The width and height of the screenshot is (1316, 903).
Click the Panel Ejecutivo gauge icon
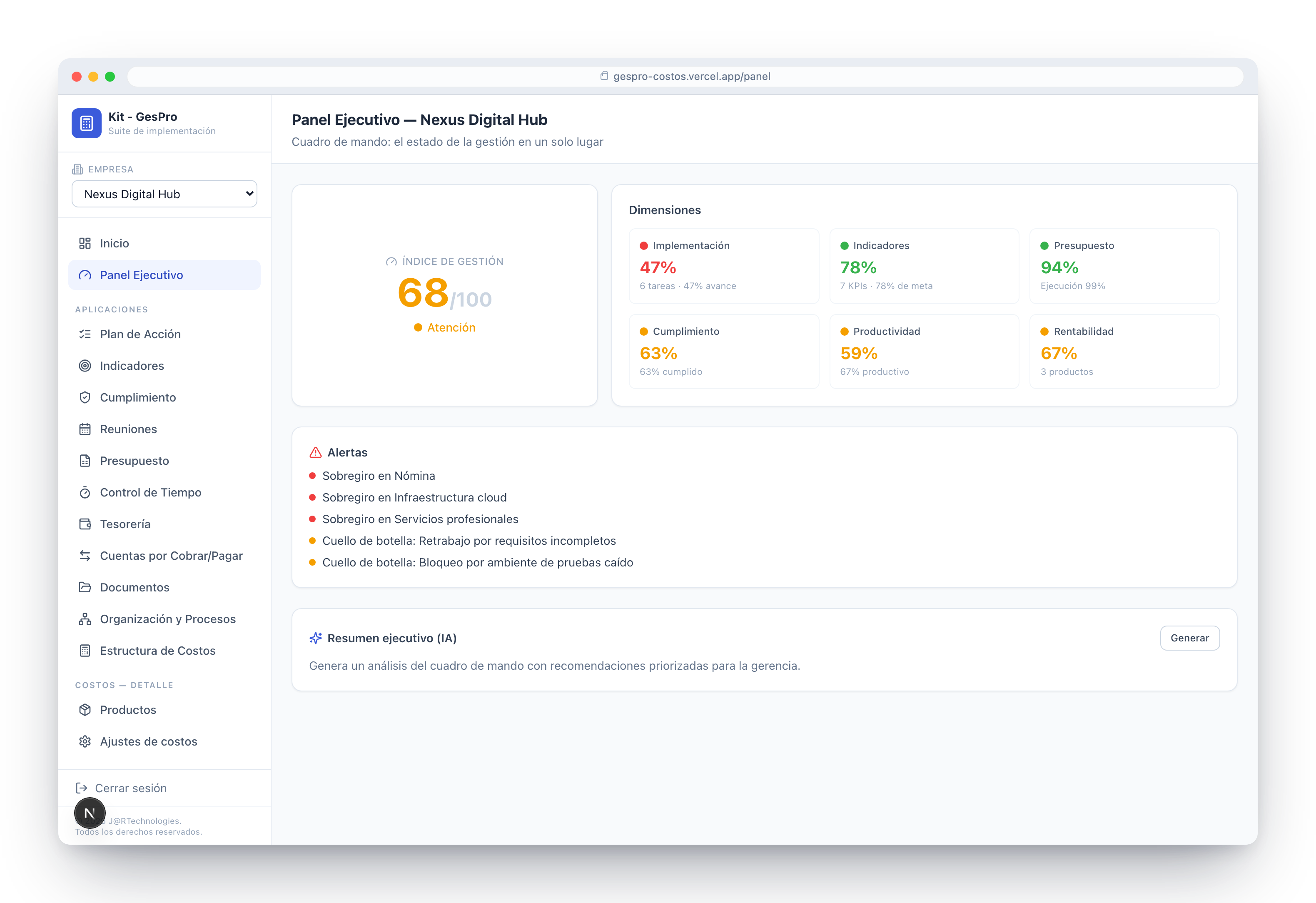pos(85,275)
